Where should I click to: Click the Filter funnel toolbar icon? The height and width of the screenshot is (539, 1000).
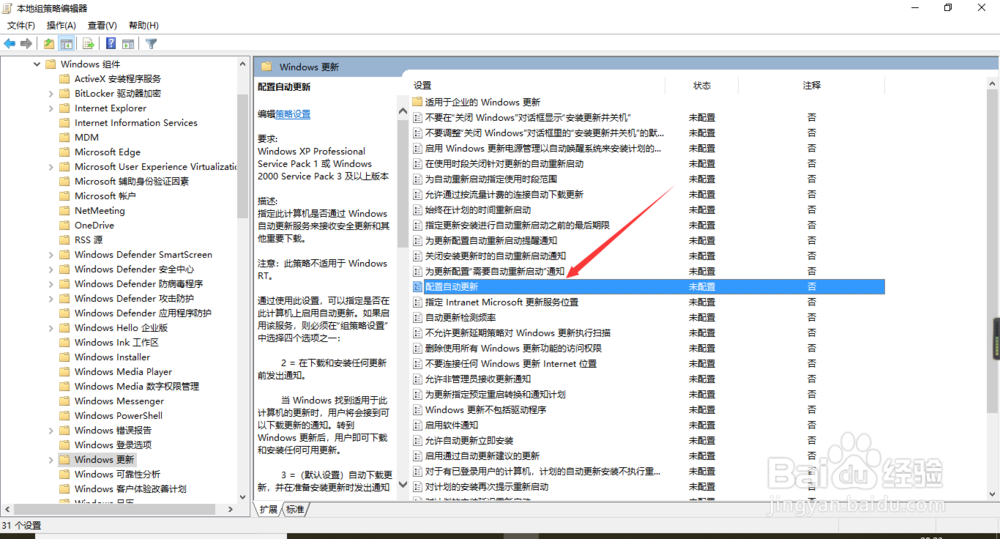click(151, 44)
